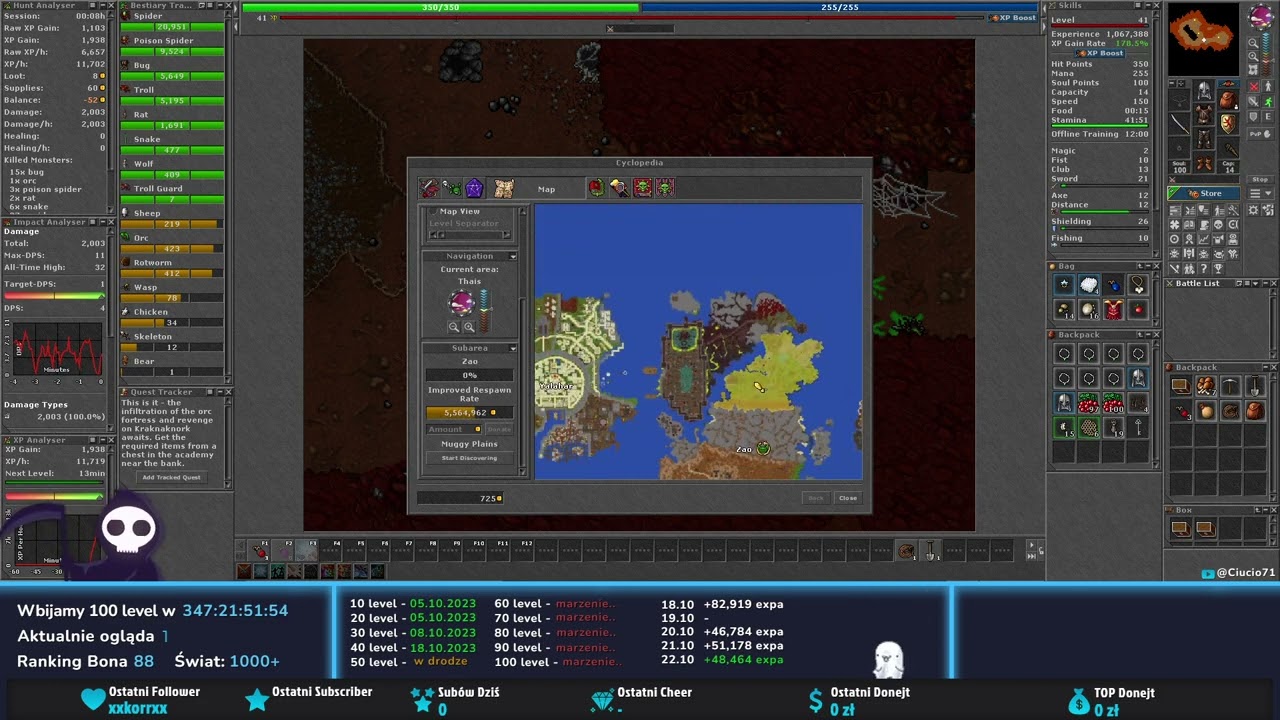The height and width of the screenshot is (720, 1280).
Task: Toggle the XP Boost button in Skills
Action: pyautogui.click(x=1099, y=53)
